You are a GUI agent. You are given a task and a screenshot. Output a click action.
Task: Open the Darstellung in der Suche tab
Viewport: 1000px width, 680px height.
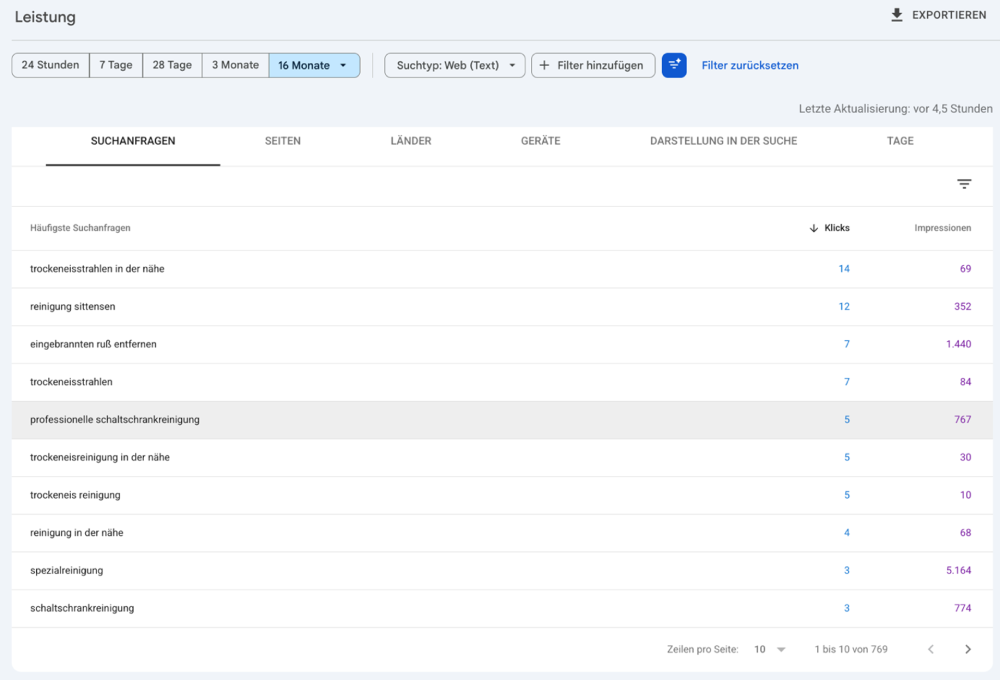(x=724, y=141)
